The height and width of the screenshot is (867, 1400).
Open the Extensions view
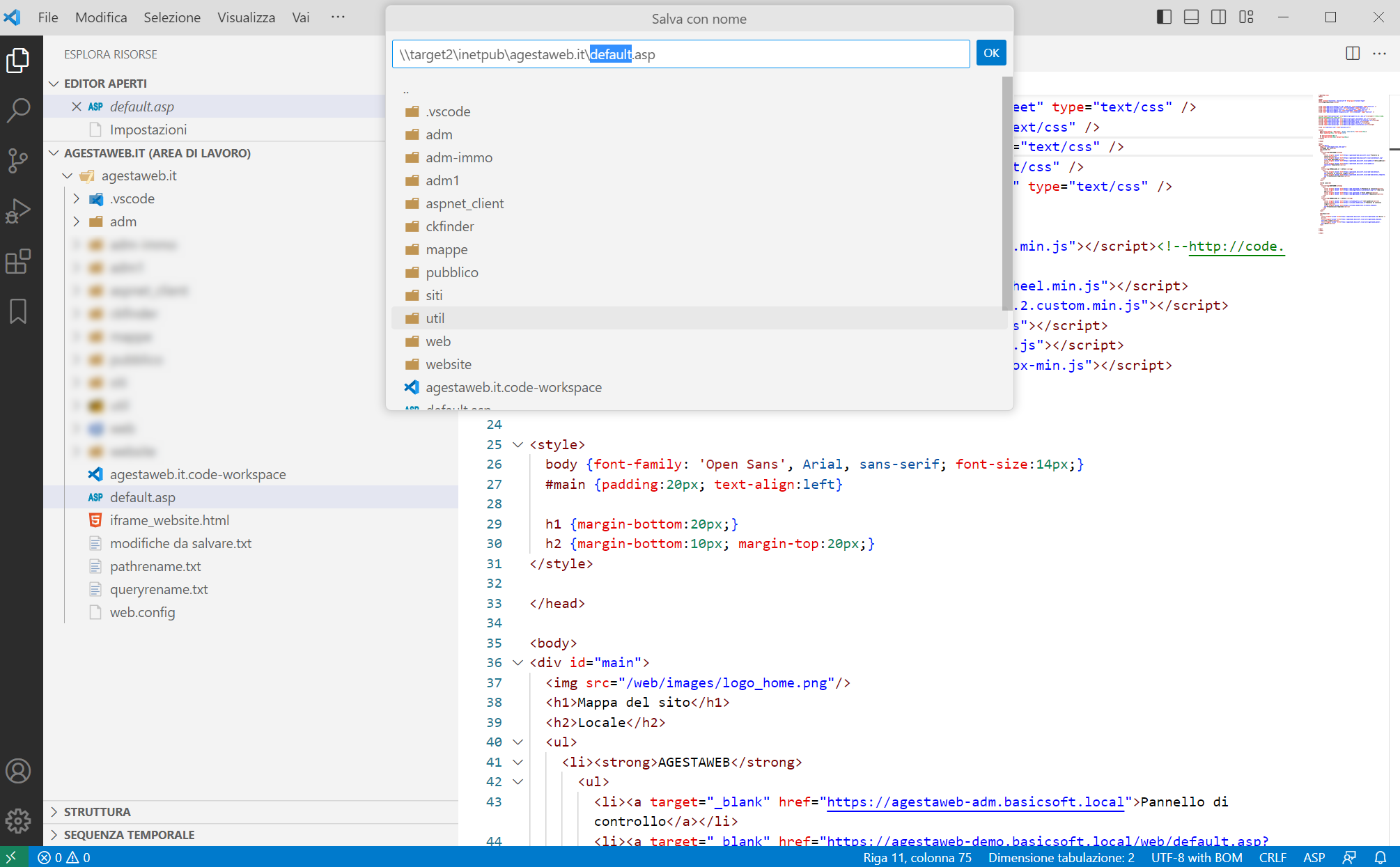(x=19, y=261)
